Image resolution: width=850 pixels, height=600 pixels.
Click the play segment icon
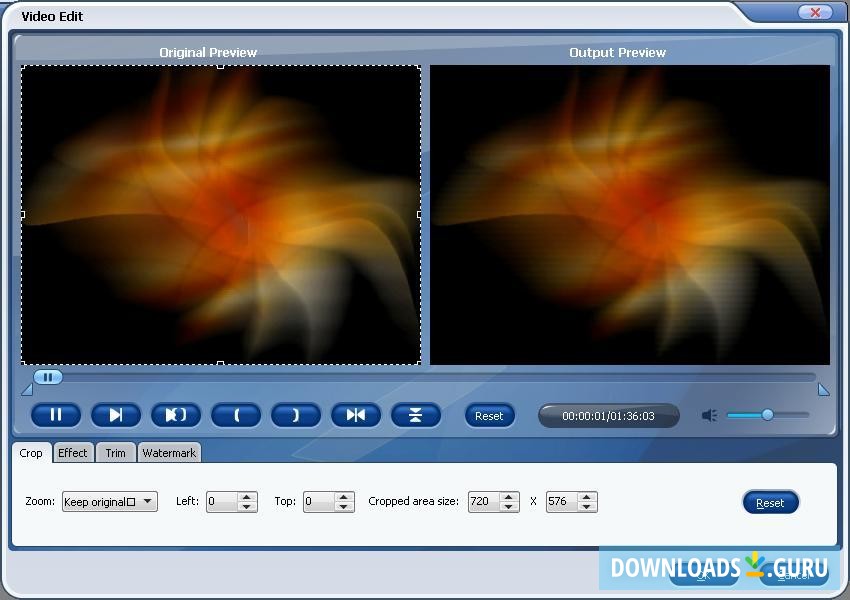point(176,415)
